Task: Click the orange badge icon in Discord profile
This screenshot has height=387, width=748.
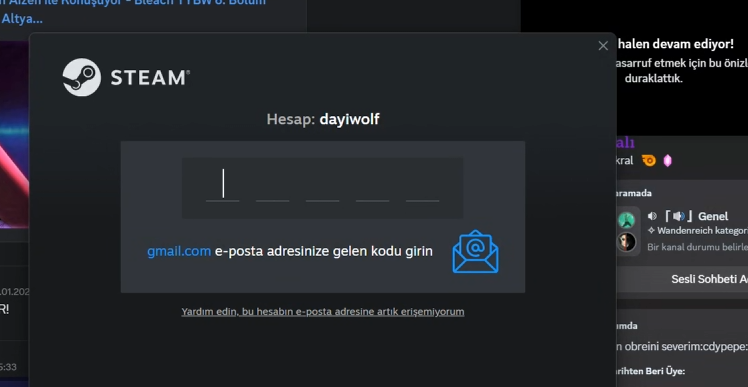Action: click(649, 161)
